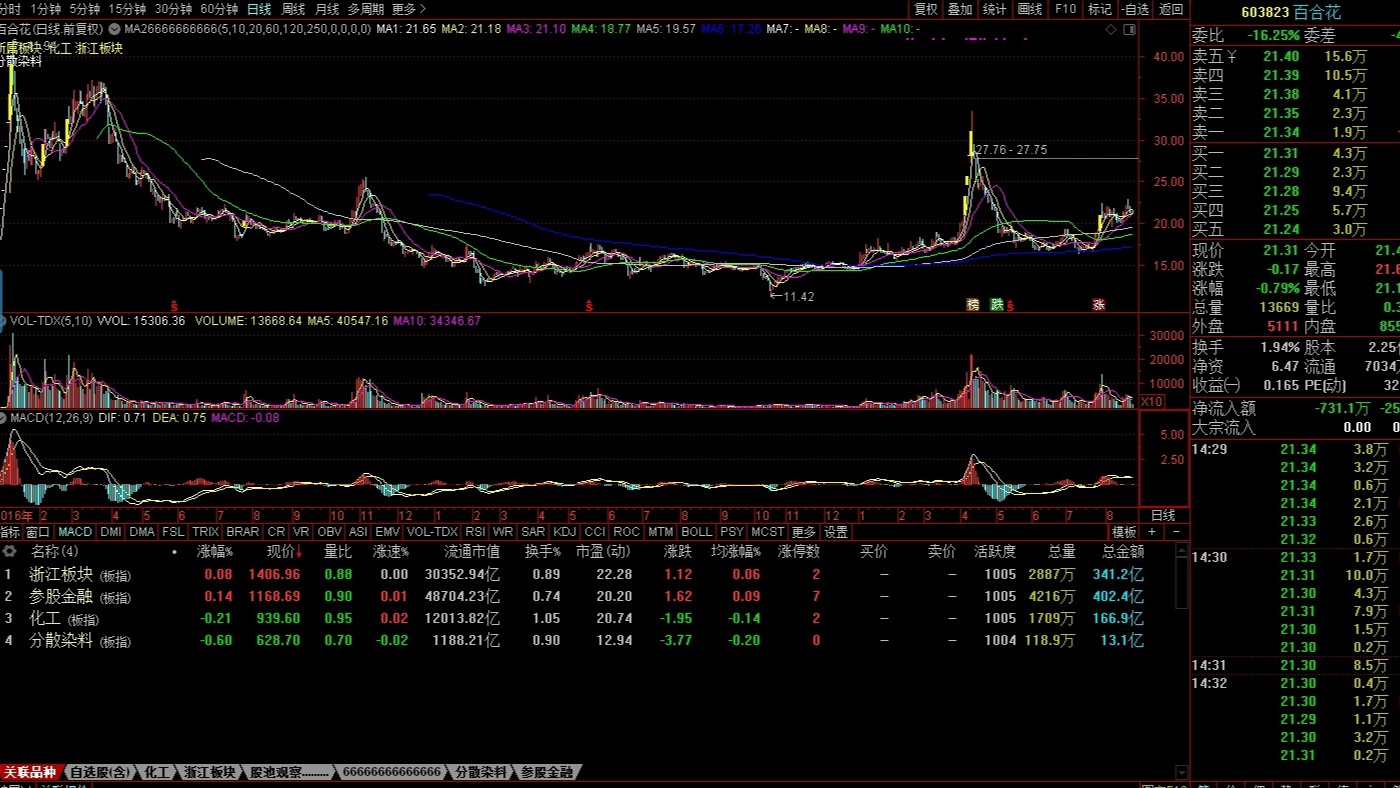Click the F10 company info button
Screen dimensions: 1400x788
1066,9
